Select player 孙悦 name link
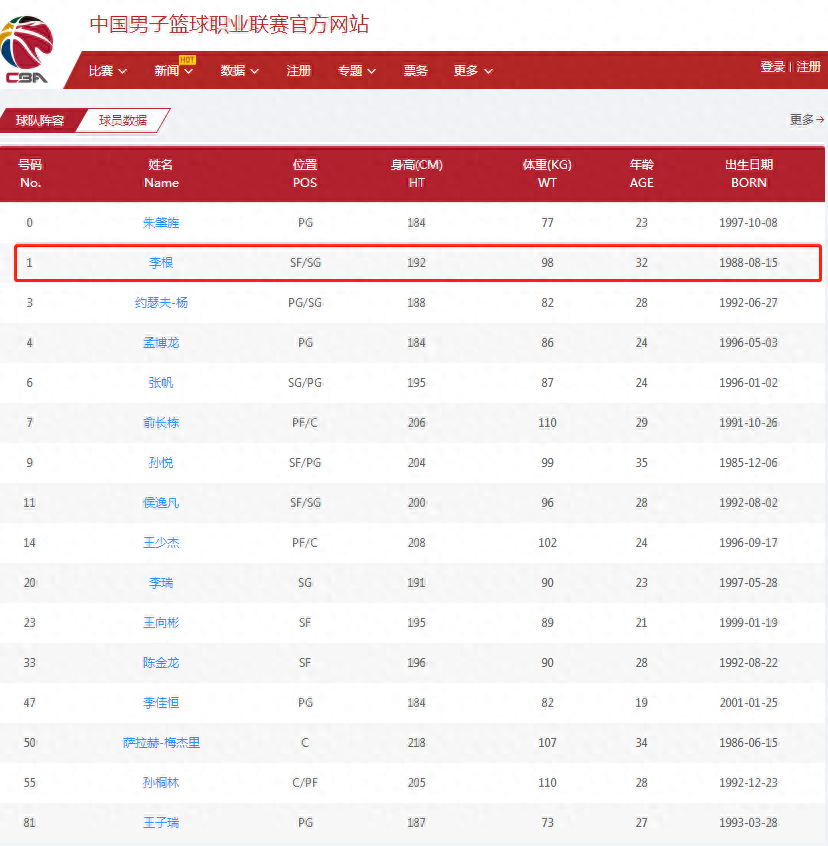 (x=161, y=463)
